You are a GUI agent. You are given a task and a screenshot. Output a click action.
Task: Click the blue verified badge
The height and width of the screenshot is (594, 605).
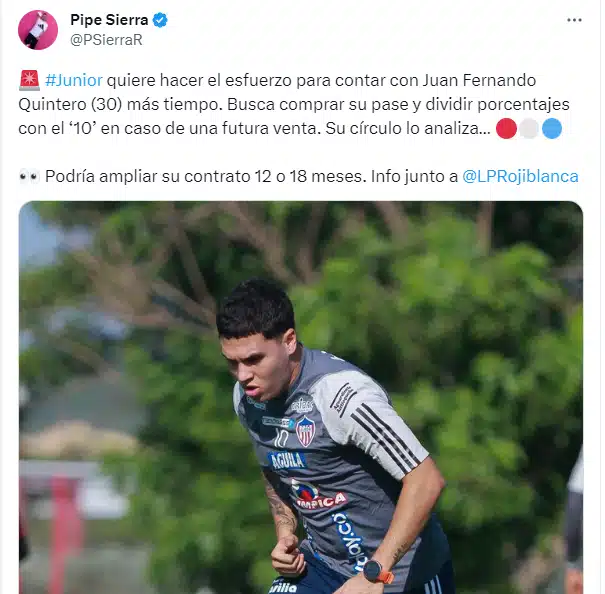point(160,20)
